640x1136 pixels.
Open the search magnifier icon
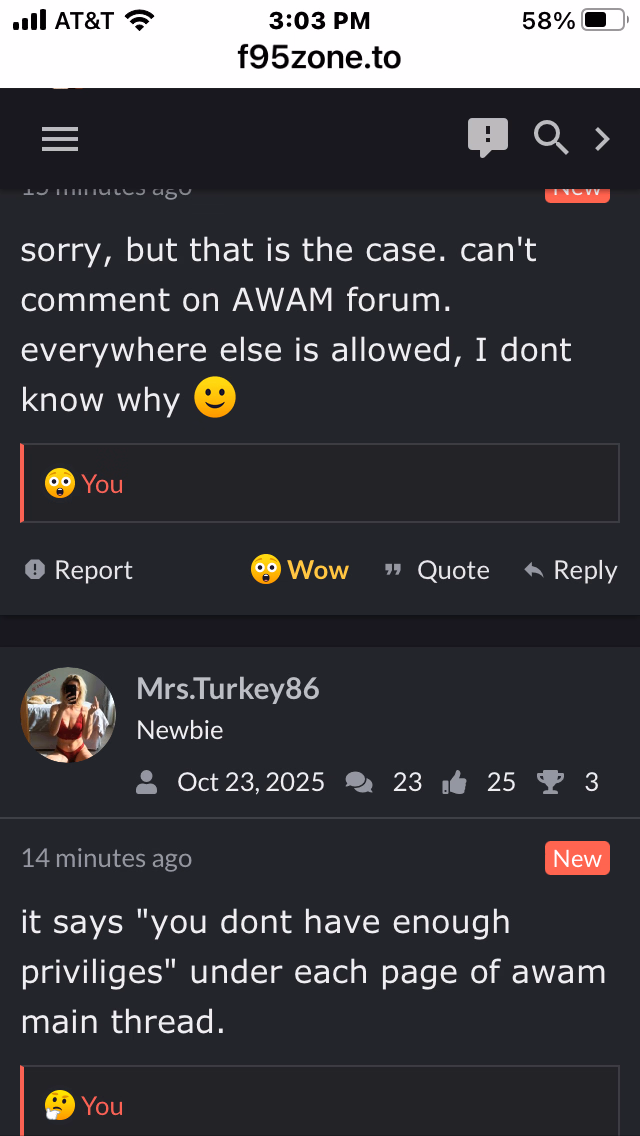(x=551, y=138)
